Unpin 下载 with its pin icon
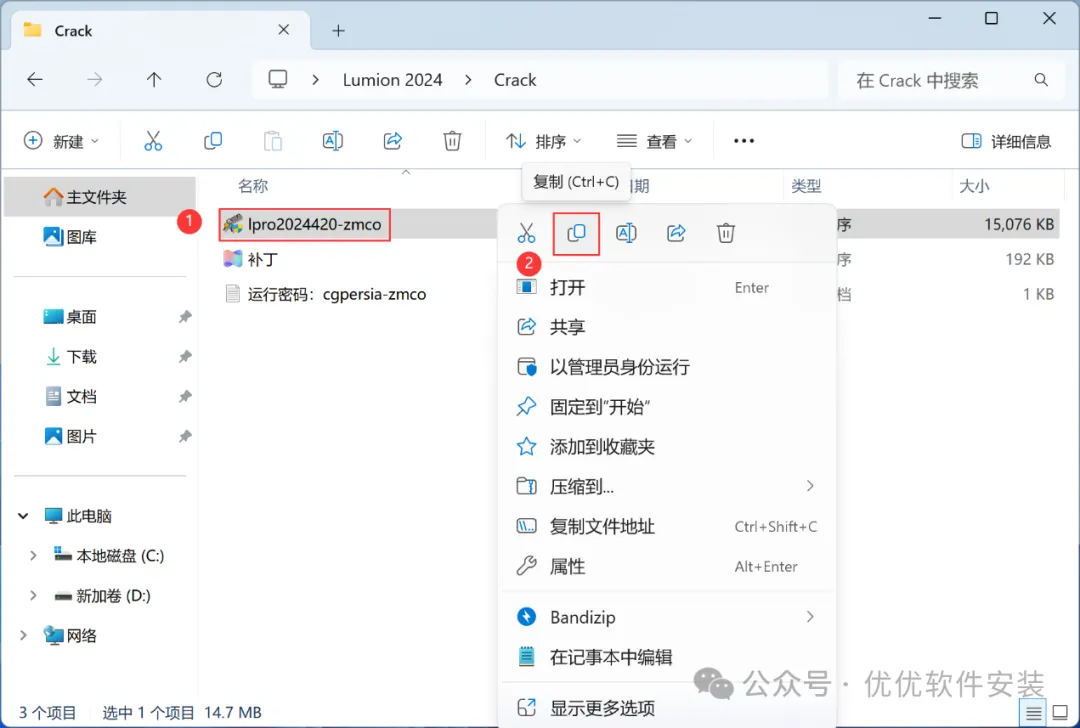This screenshot has height=728, width=1080. [x=185, y=357]
